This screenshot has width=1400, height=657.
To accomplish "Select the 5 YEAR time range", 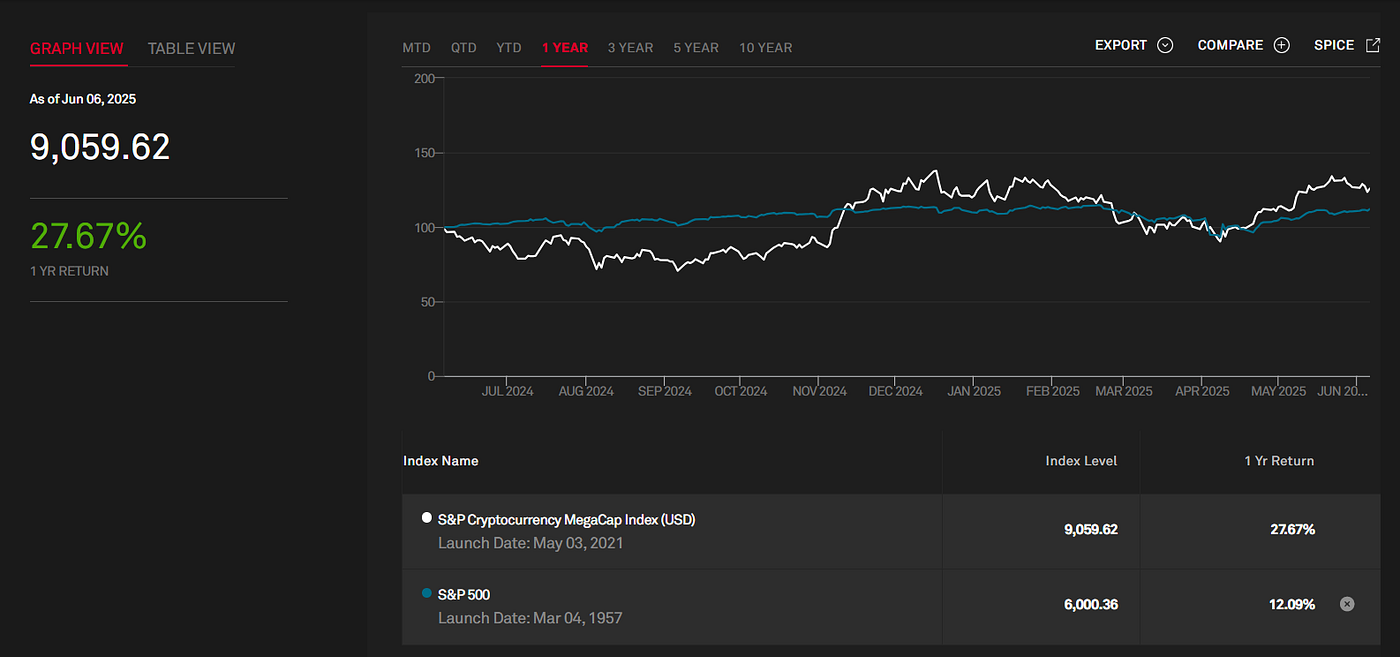I will (x=696, y=47).
